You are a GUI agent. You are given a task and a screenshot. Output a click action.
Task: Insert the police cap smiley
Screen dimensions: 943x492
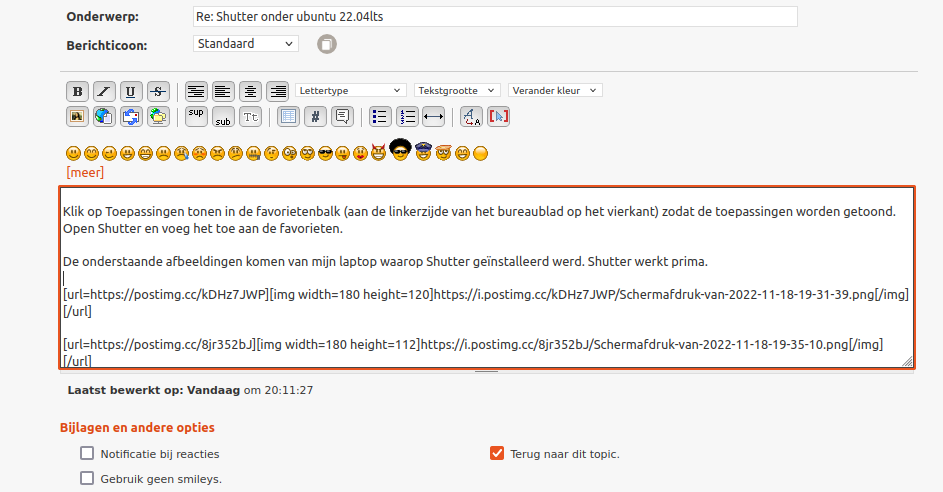(x=423, y=152)
